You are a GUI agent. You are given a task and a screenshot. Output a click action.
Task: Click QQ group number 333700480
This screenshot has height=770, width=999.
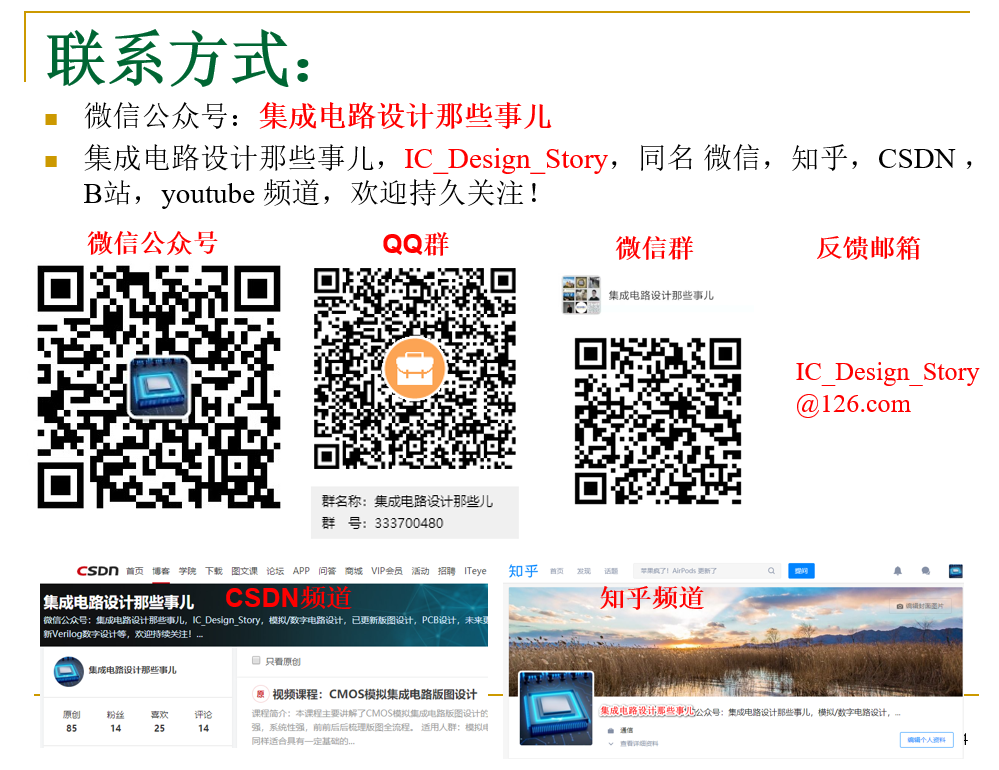pos(408,523)
